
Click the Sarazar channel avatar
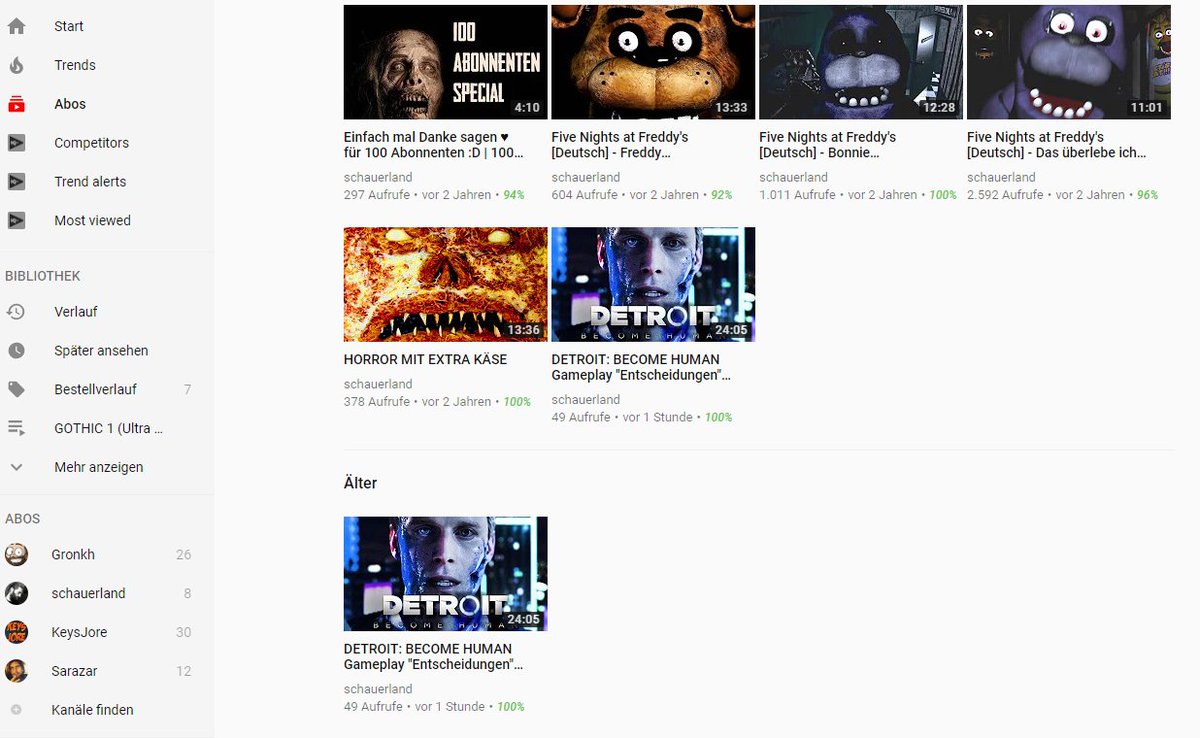[x=16, y=671]
